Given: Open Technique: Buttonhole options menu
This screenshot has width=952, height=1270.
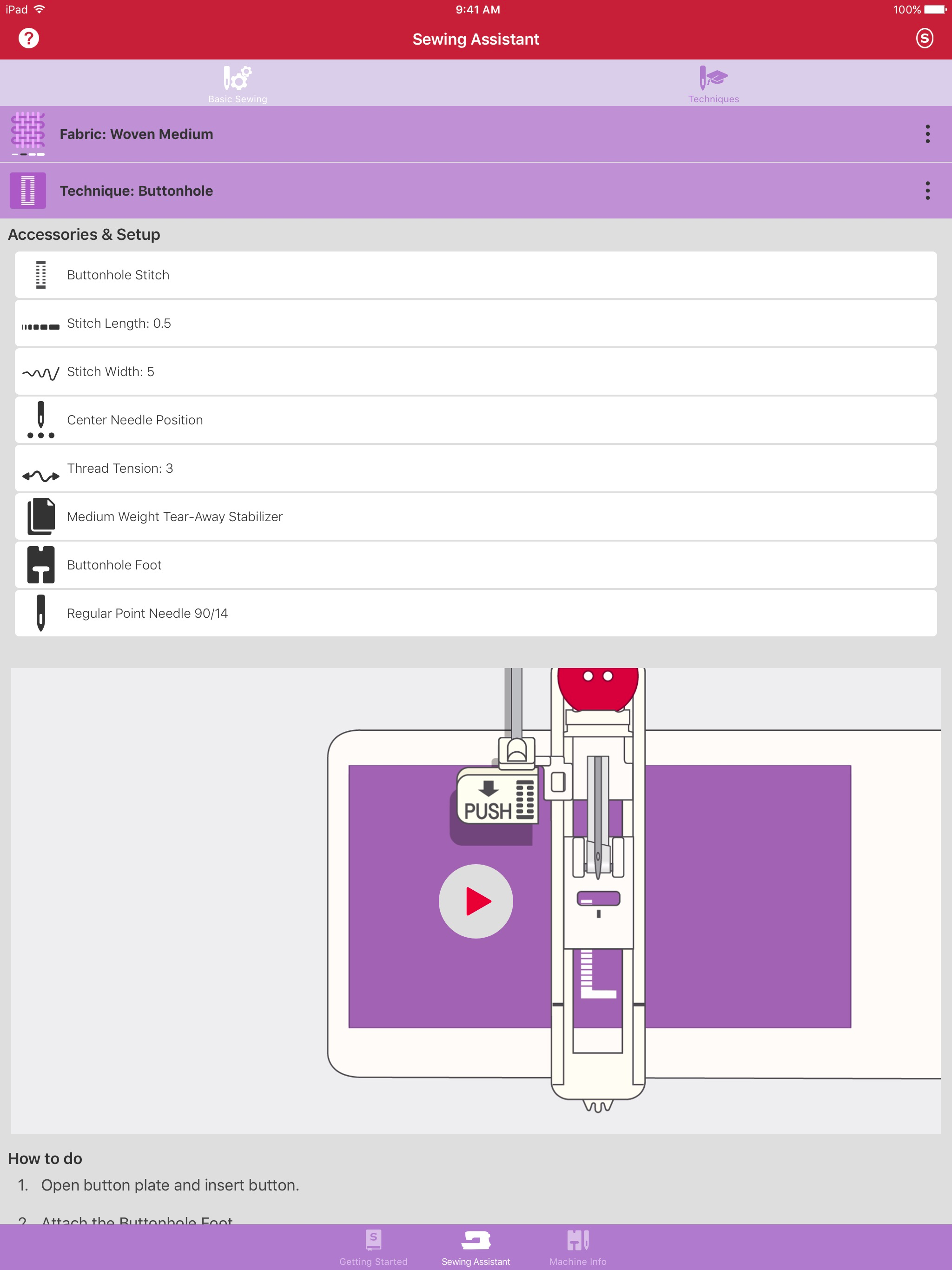Looking at the screenshot, I should pyautogui.click(x=927, y=191).
